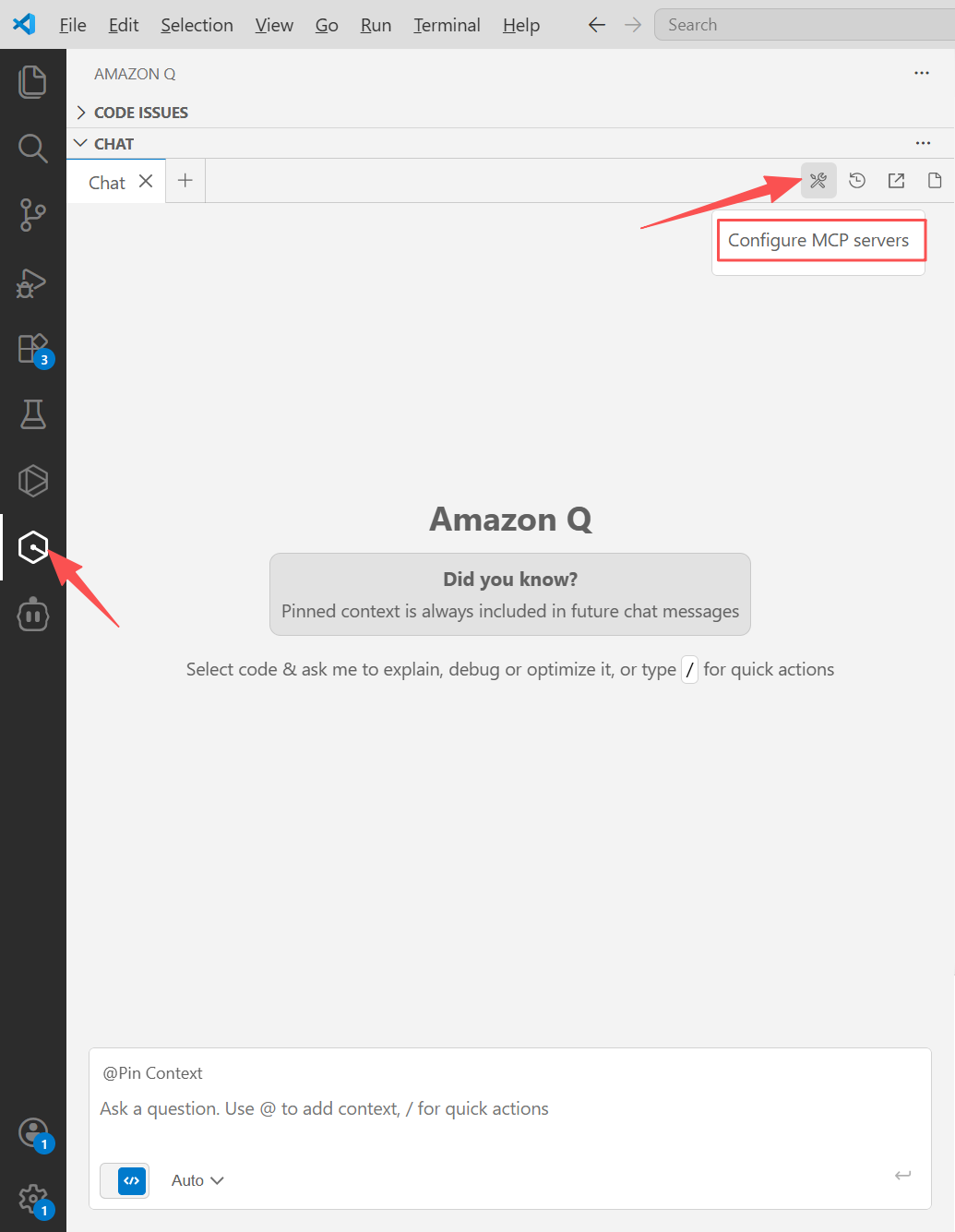Open the cube-shaped icon above Amazon Q

point(33,481)
